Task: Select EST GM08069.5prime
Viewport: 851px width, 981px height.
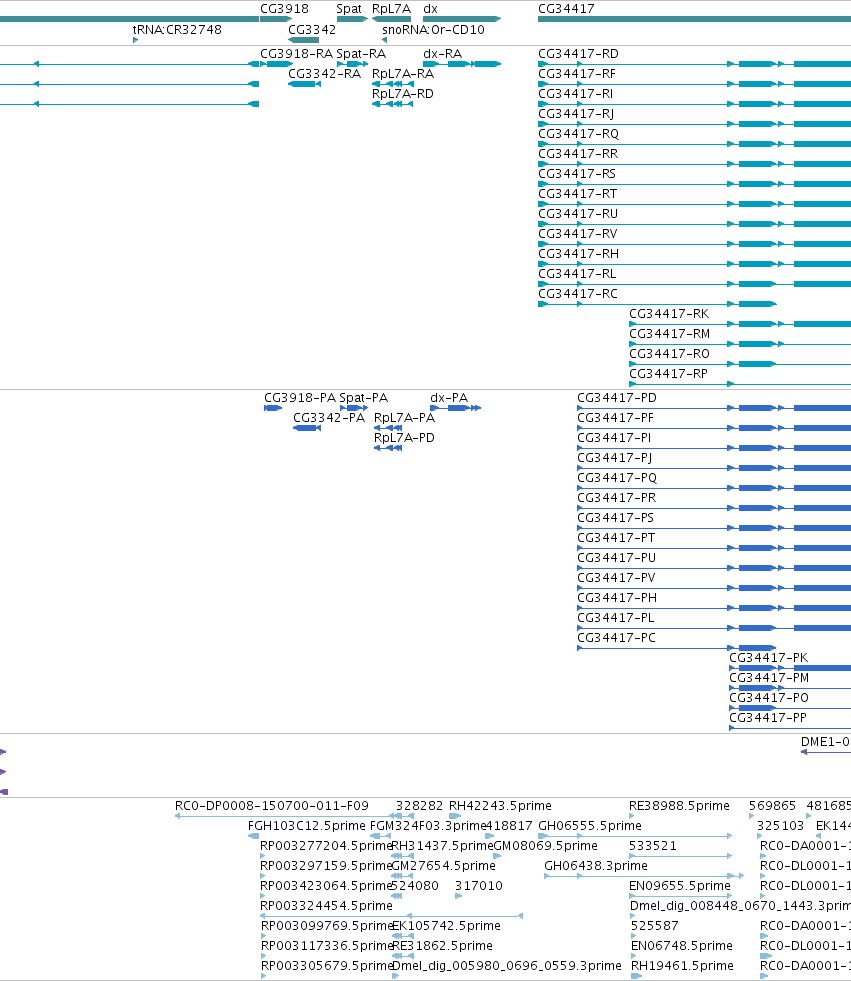Action: 546,846
